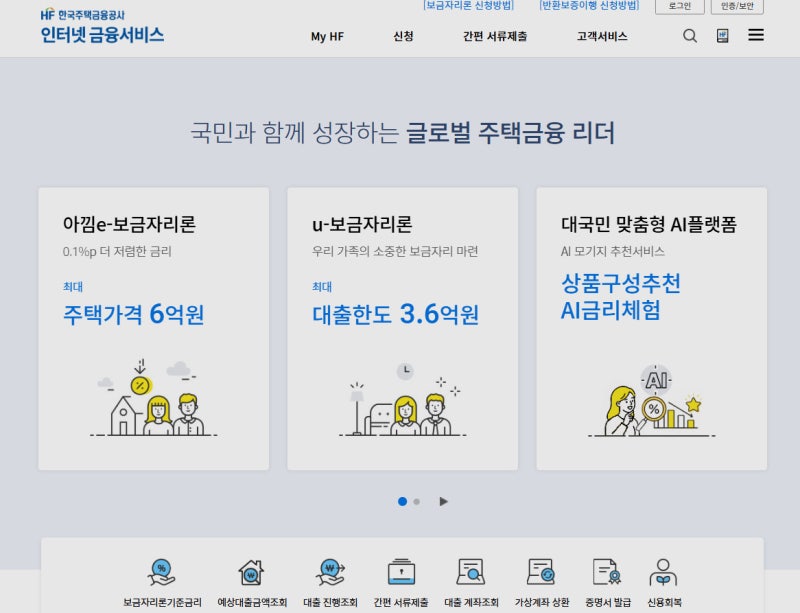This screenshot has width=800, height=613.
Task: Click the HF certificate document icon in header
Action: click(x=722, y=36)
